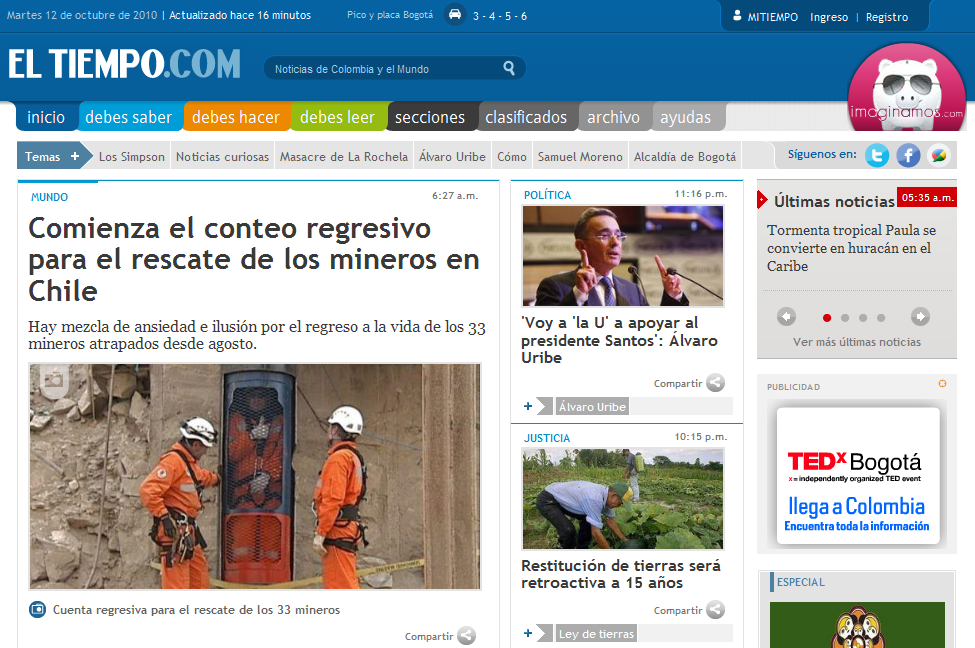Open Voy a 'la U' Uribe headline

[x=619, y=340]
